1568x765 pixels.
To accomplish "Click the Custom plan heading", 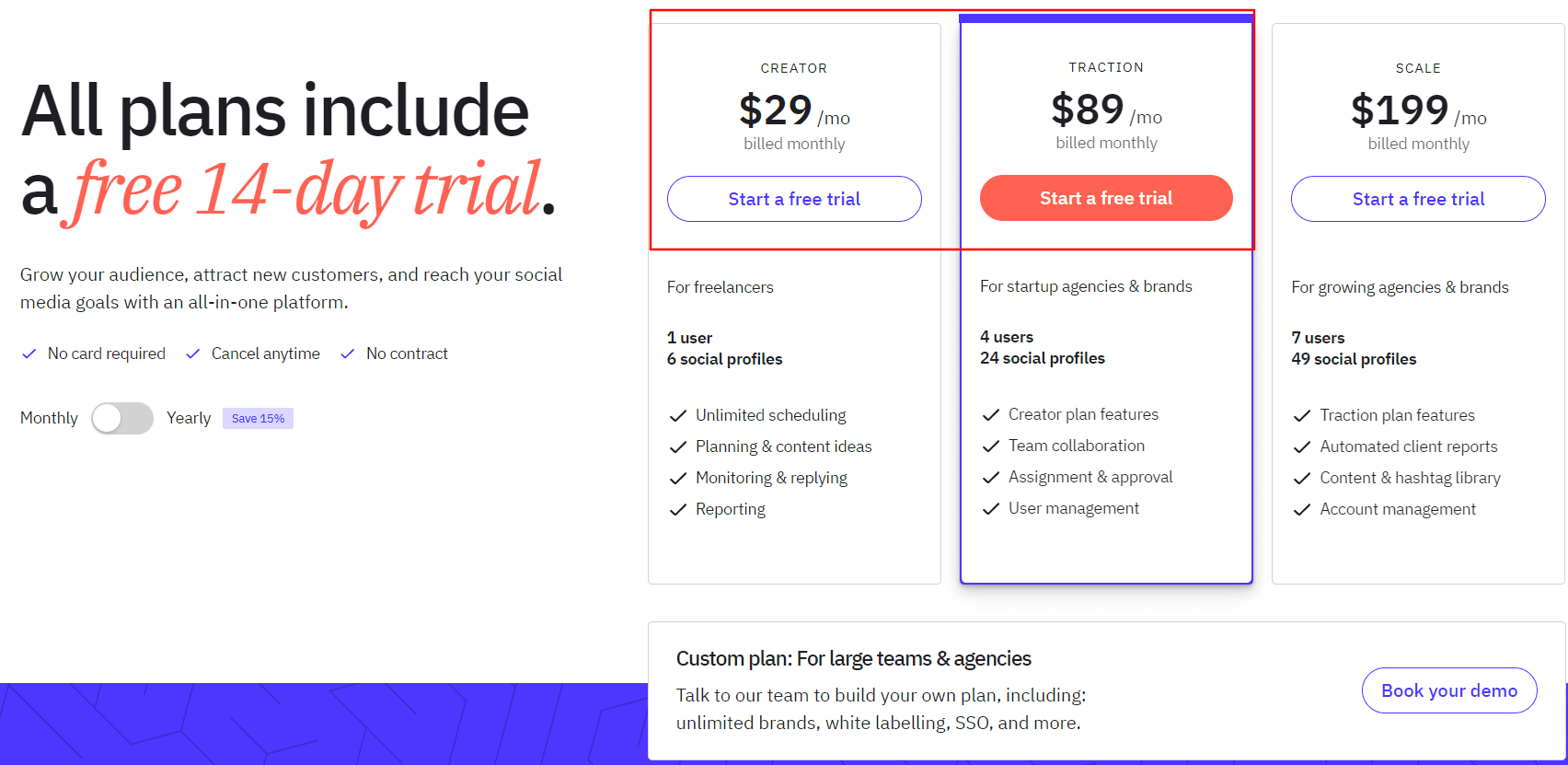I will click(853, 659).
